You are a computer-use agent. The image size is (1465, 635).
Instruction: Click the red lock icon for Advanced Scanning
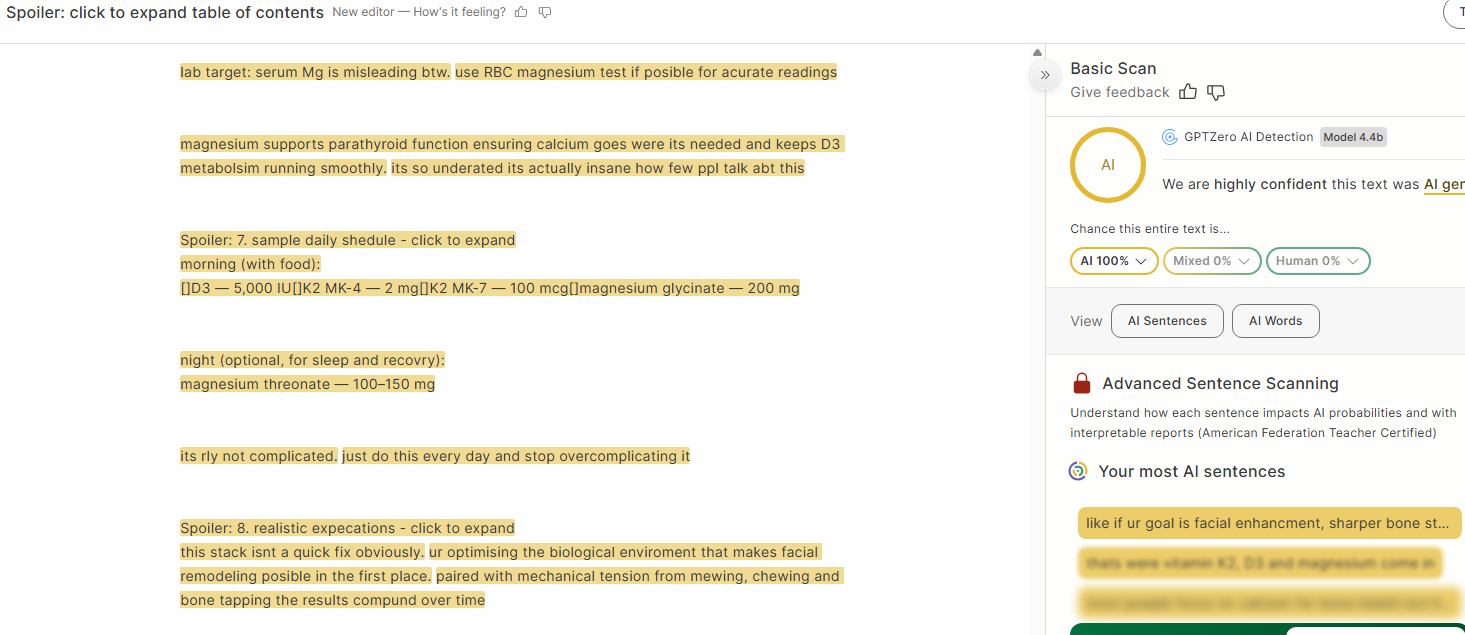pyautogui.click(x=1081, y=383)
